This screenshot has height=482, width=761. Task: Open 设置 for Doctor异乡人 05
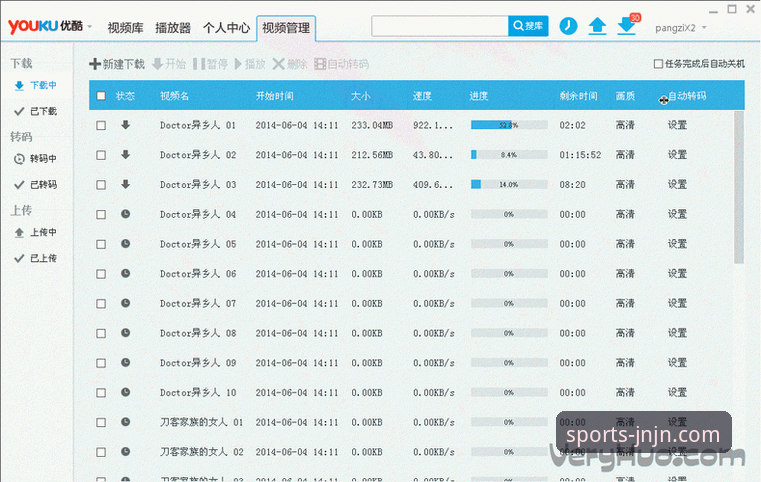(677, 244)
